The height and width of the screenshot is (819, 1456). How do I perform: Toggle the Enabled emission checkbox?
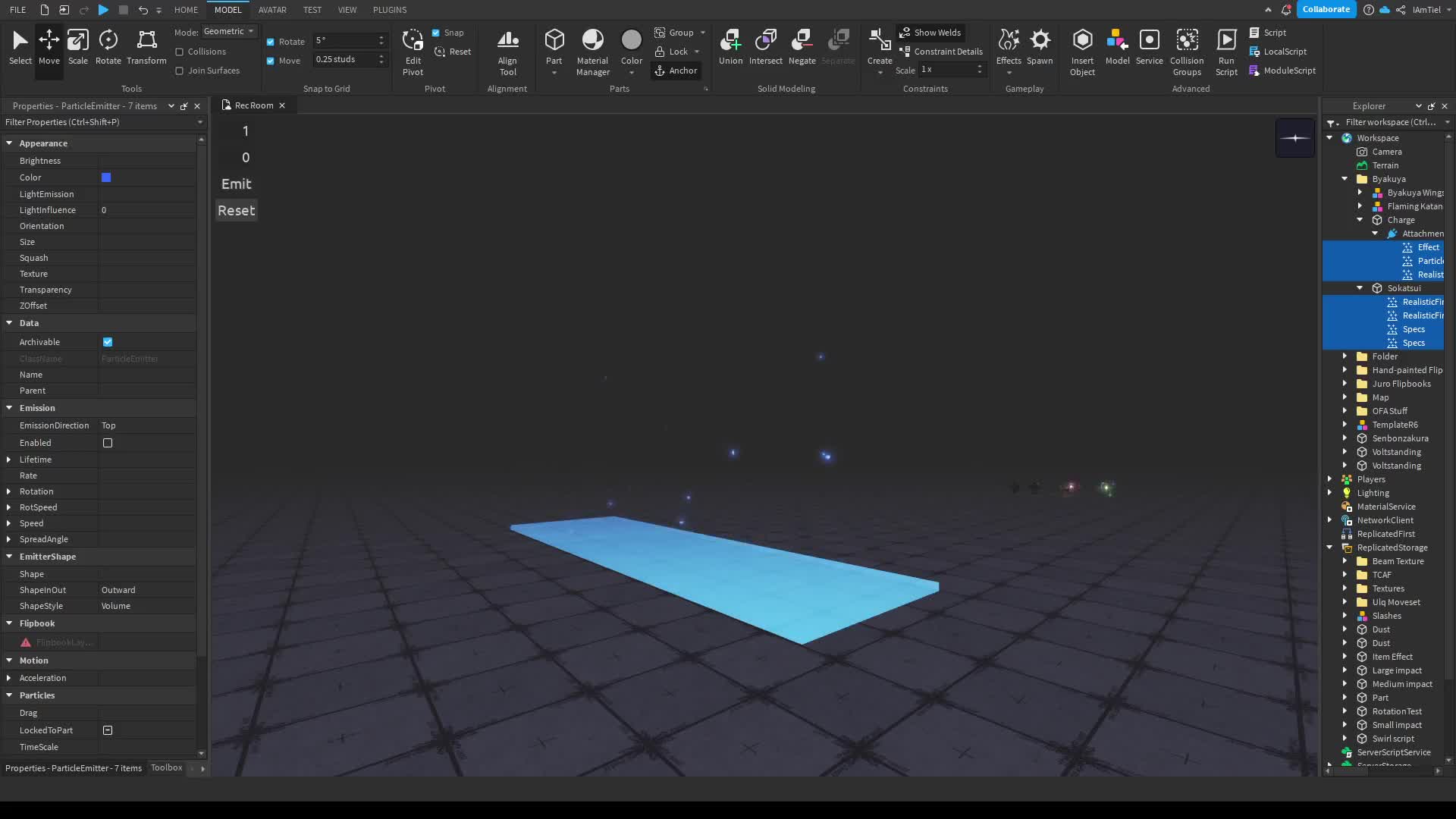click(108, 443)
